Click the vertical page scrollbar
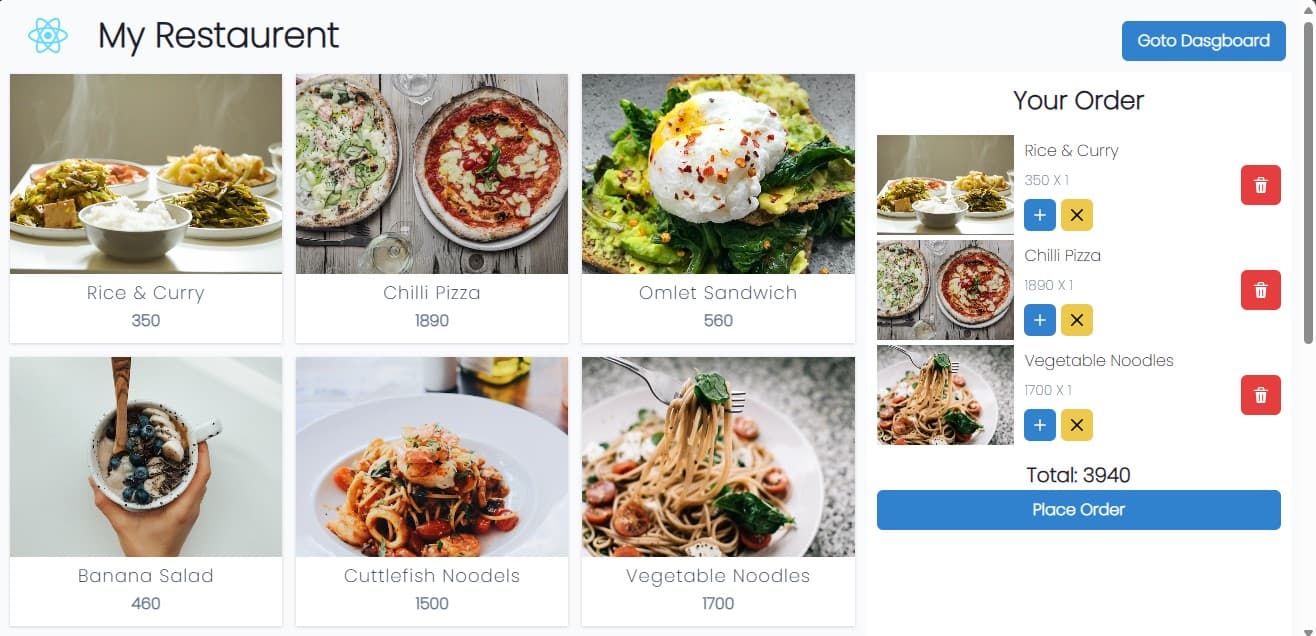The height and width of the screenshot is (636, 1316). coord(1308,180)
